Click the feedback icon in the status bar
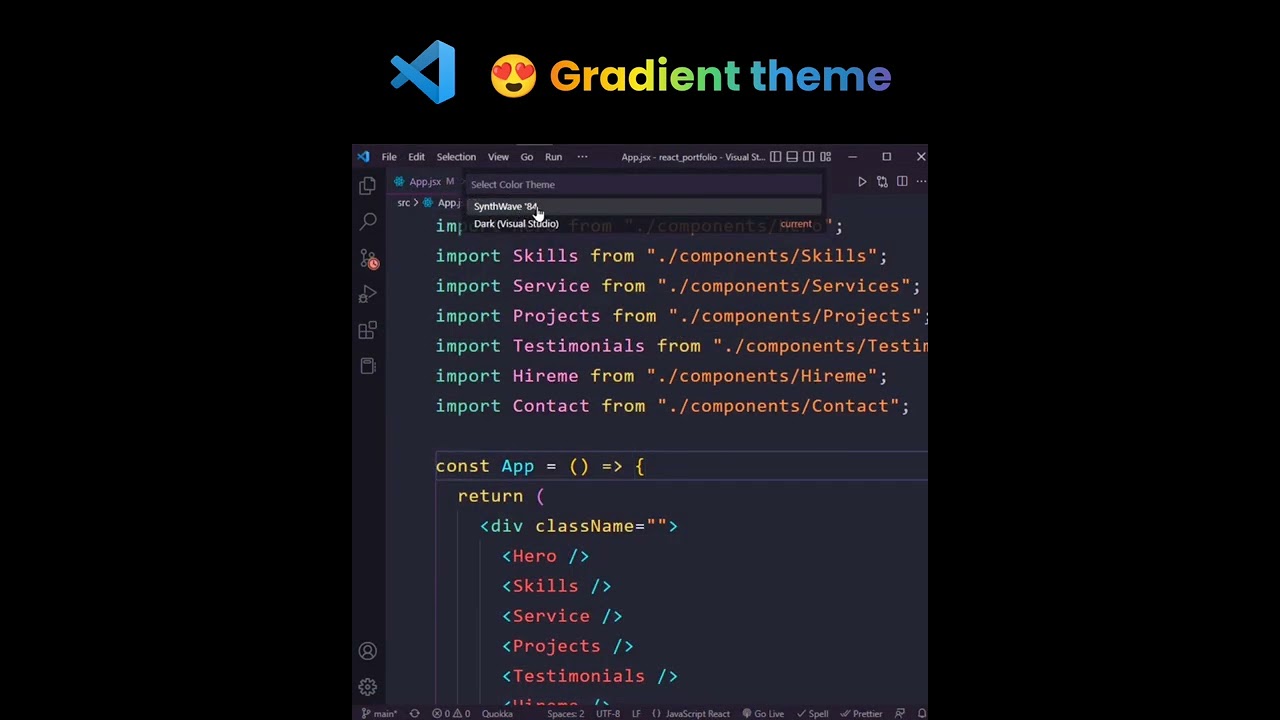Image resolution: width=1280 pixels, height=720 pixels. click(x=900, y=714)
